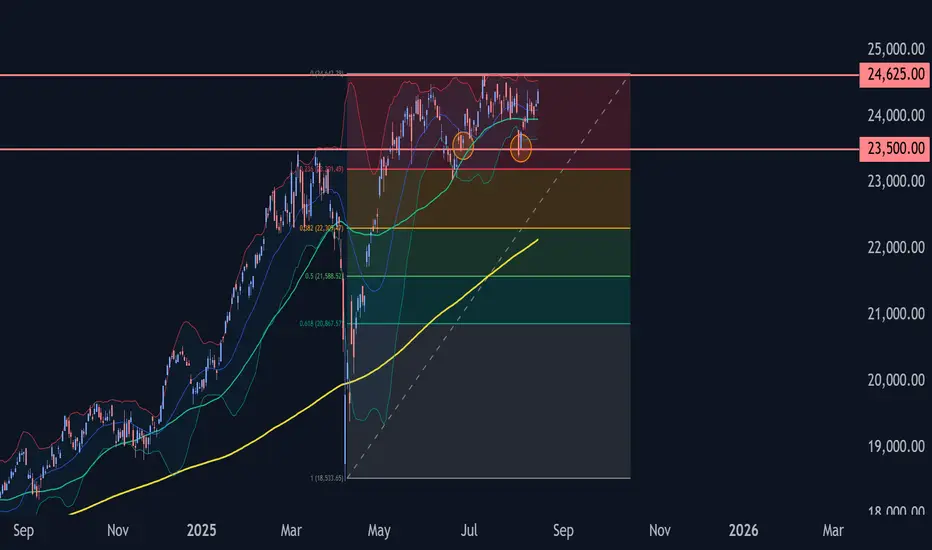The image size is (932, 550).
Task: Click the 23,000.00 price axis label
Action: click(x=896, y=181)
